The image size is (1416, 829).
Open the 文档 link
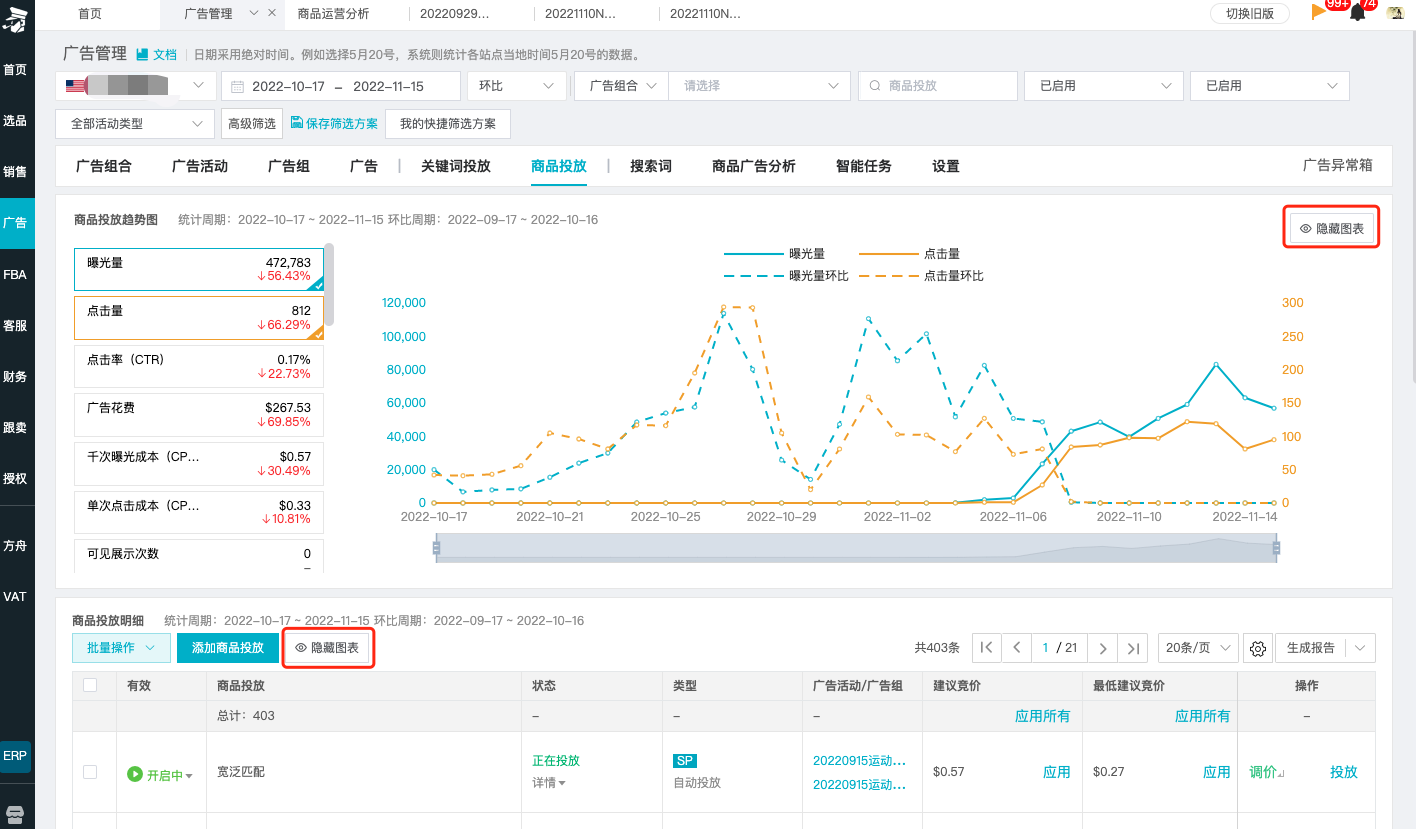point(156,55)
